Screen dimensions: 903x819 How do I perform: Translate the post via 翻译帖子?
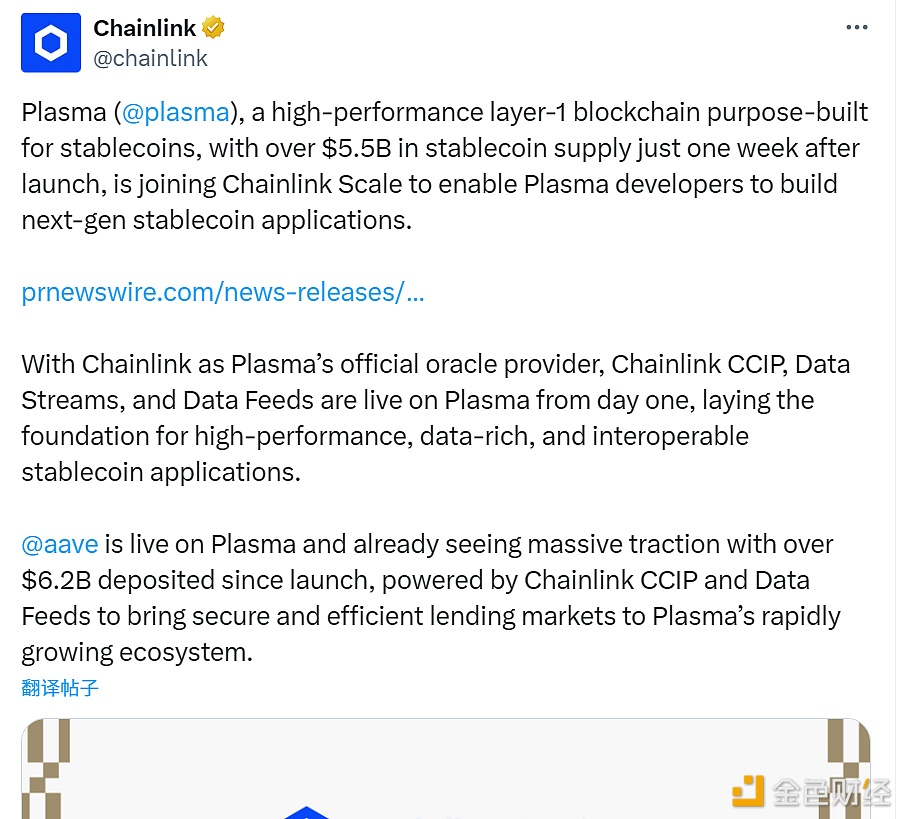pyautogui.click(x=60, y=688)
